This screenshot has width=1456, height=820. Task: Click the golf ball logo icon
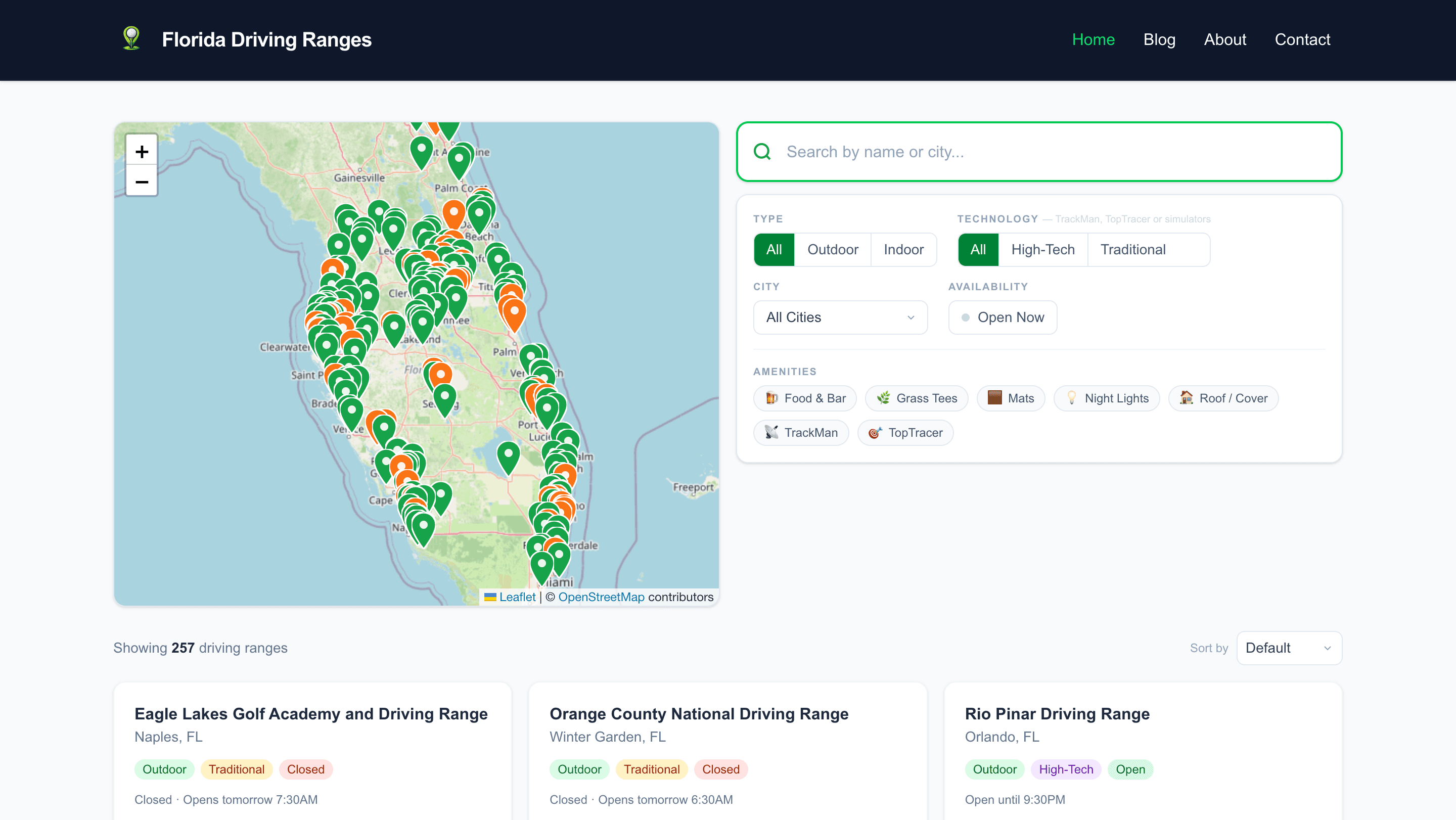pos(131,39)
